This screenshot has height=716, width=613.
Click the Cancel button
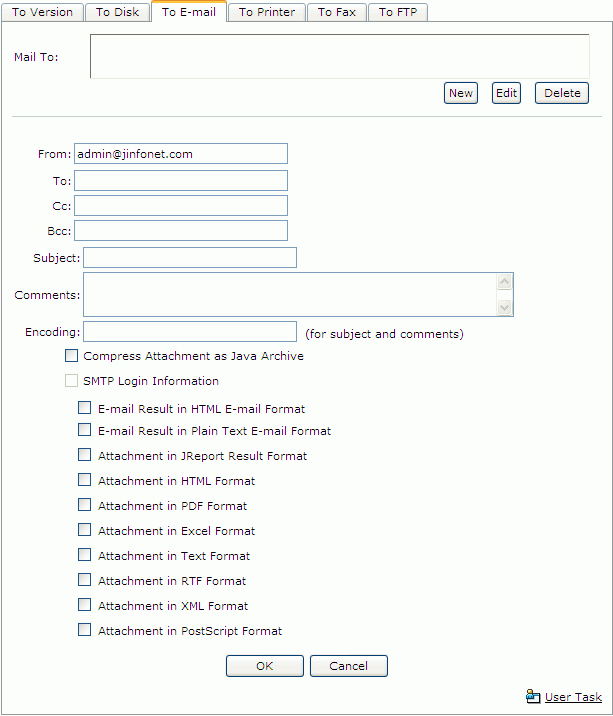click(x=349, y=666)
